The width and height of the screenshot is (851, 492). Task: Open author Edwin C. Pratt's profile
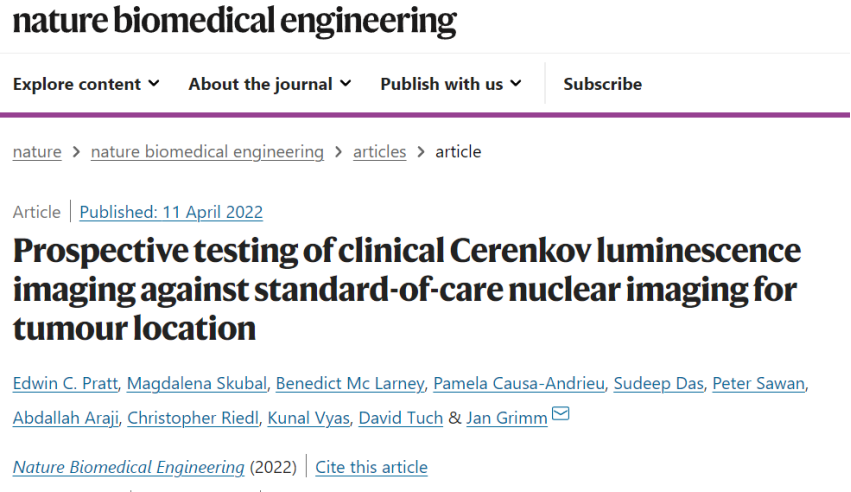point(65,384)
